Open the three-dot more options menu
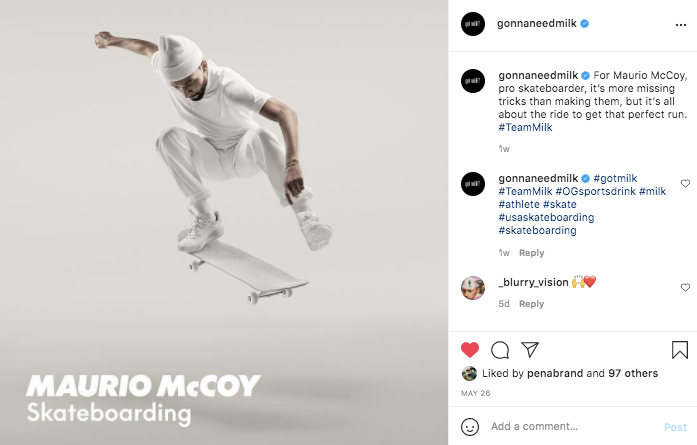 (x=681, y=25)
